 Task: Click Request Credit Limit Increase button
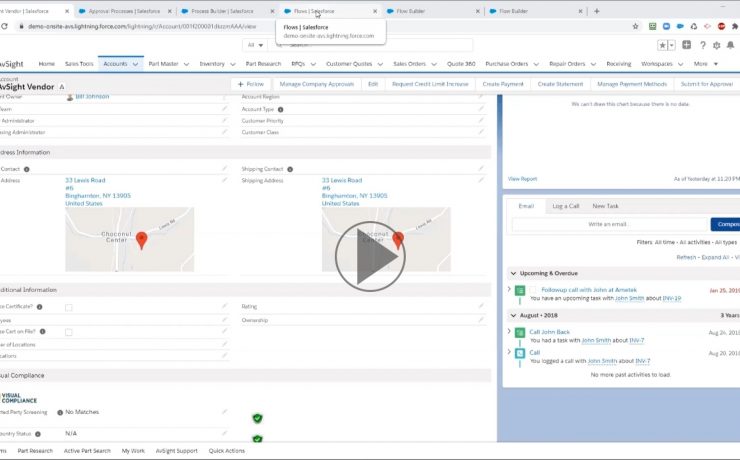click(x=430, y=84)
